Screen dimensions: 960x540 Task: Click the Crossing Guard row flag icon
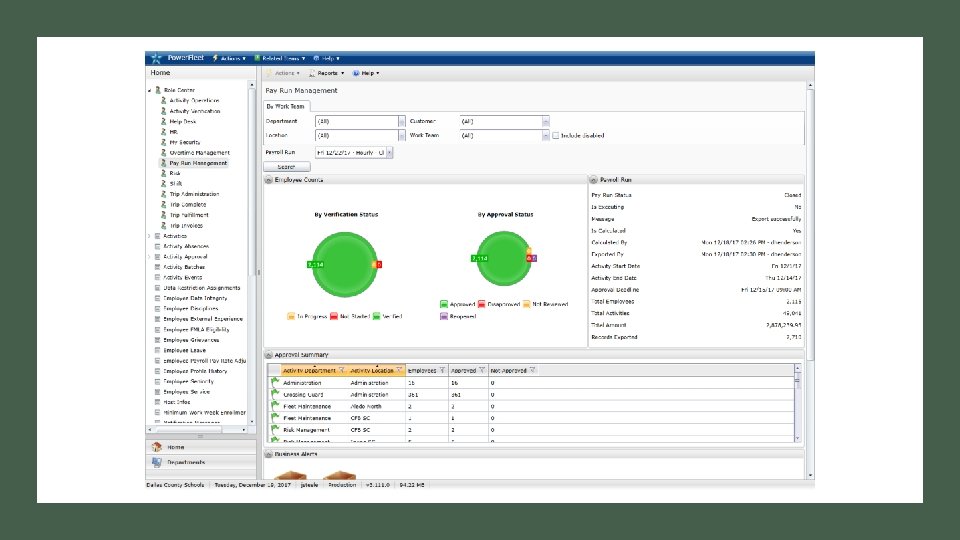click(x=275, y=394)
